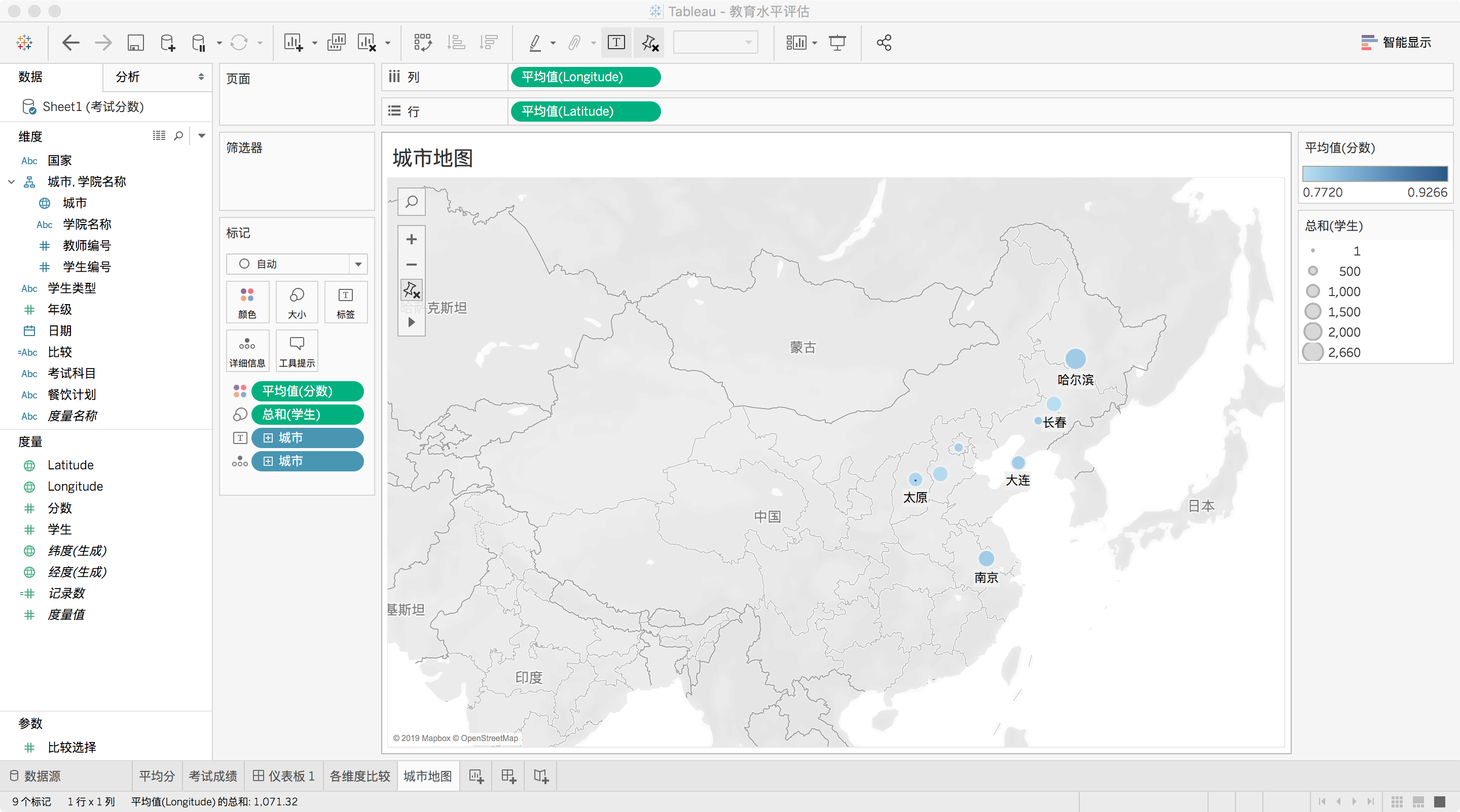Click the 平均值(分数) color gradient legend
The width and height of the screenshot is (1460, 812).
coord(1374,173)
